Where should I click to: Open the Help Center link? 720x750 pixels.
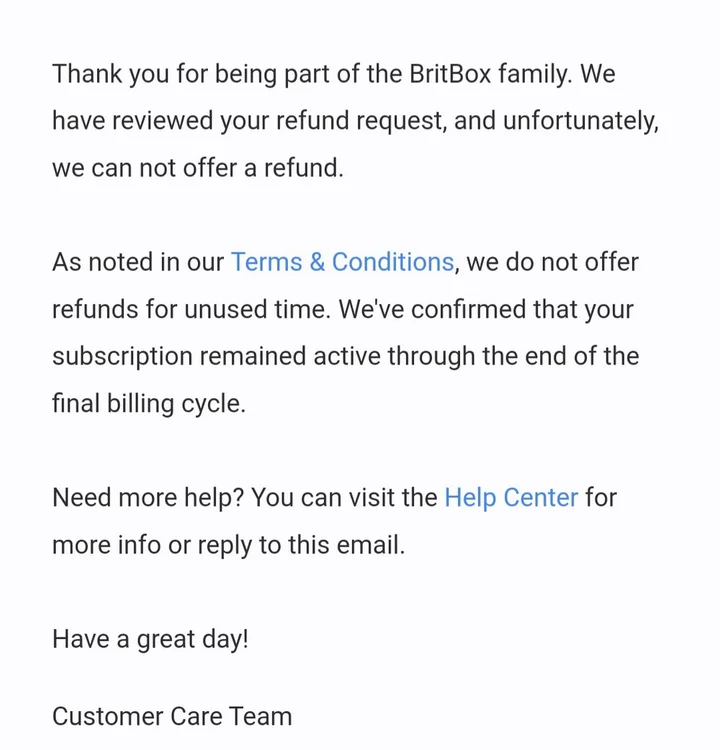click(x=510, y=498)
